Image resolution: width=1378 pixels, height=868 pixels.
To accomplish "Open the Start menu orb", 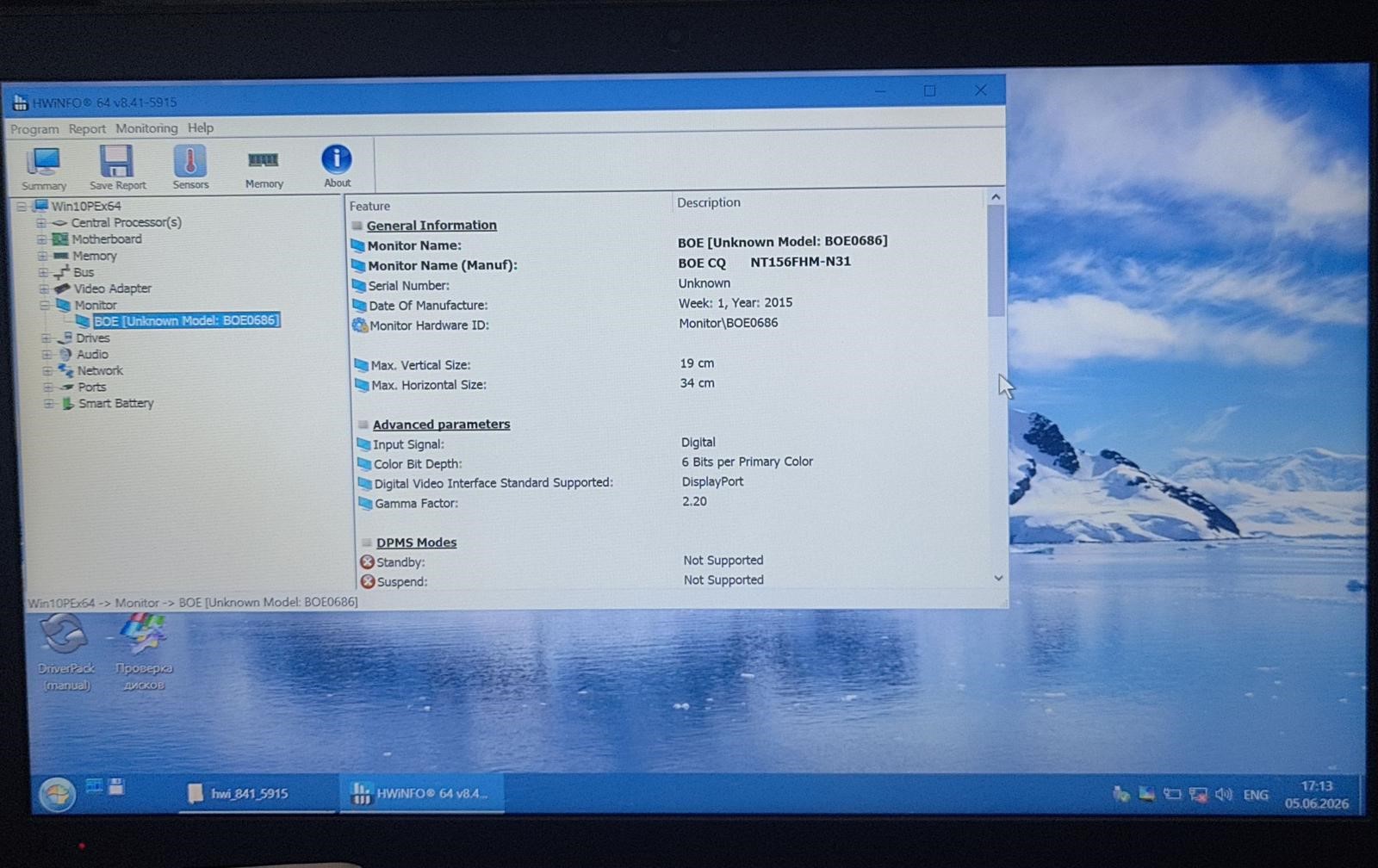I will point(57,794).
